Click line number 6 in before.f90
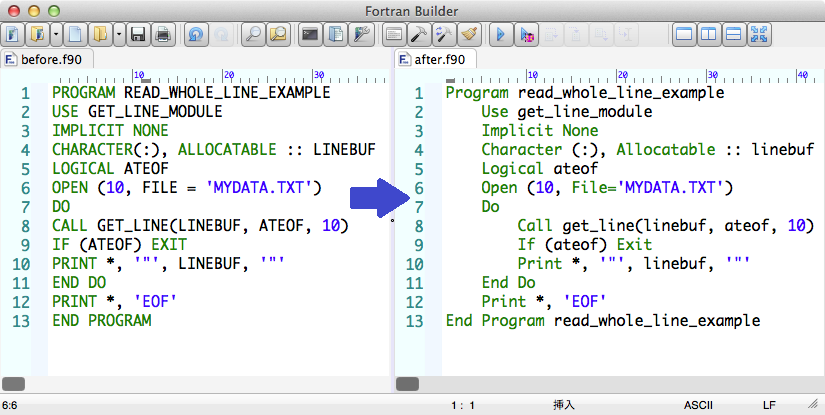 (x=24, y=188)
